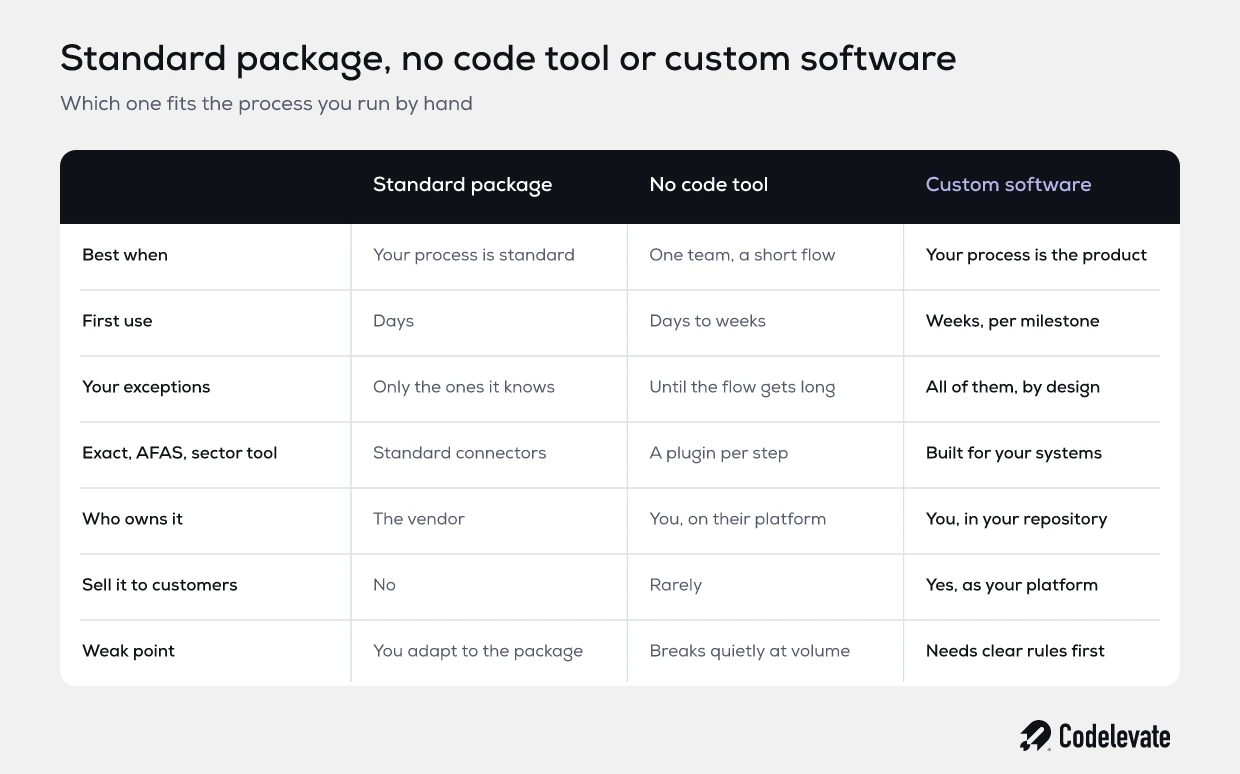
Task: Click cell 'Only the ones it knows'
Action: pos(464,387)
